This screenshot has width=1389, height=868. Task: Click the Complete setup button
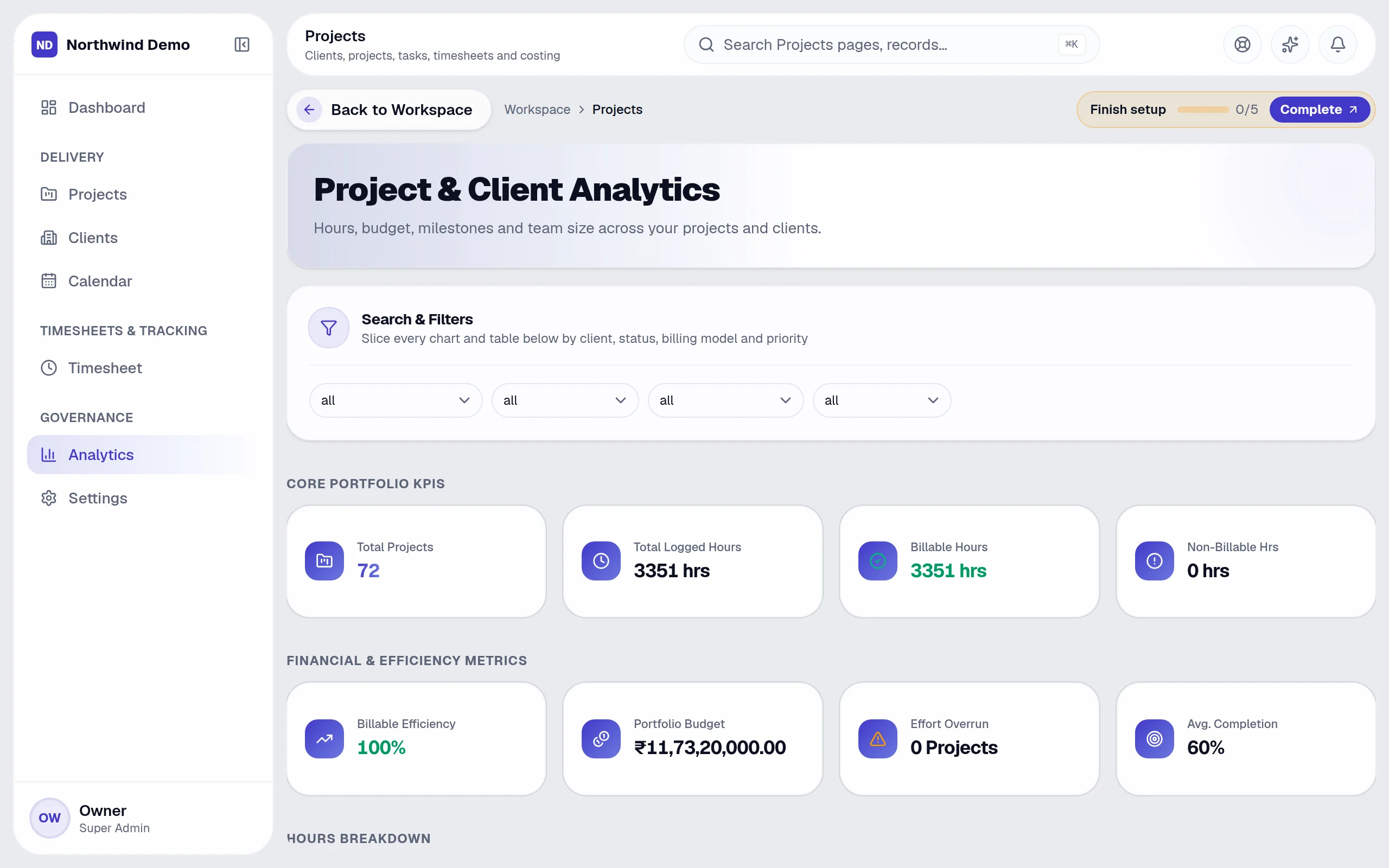coord(1319,110)
